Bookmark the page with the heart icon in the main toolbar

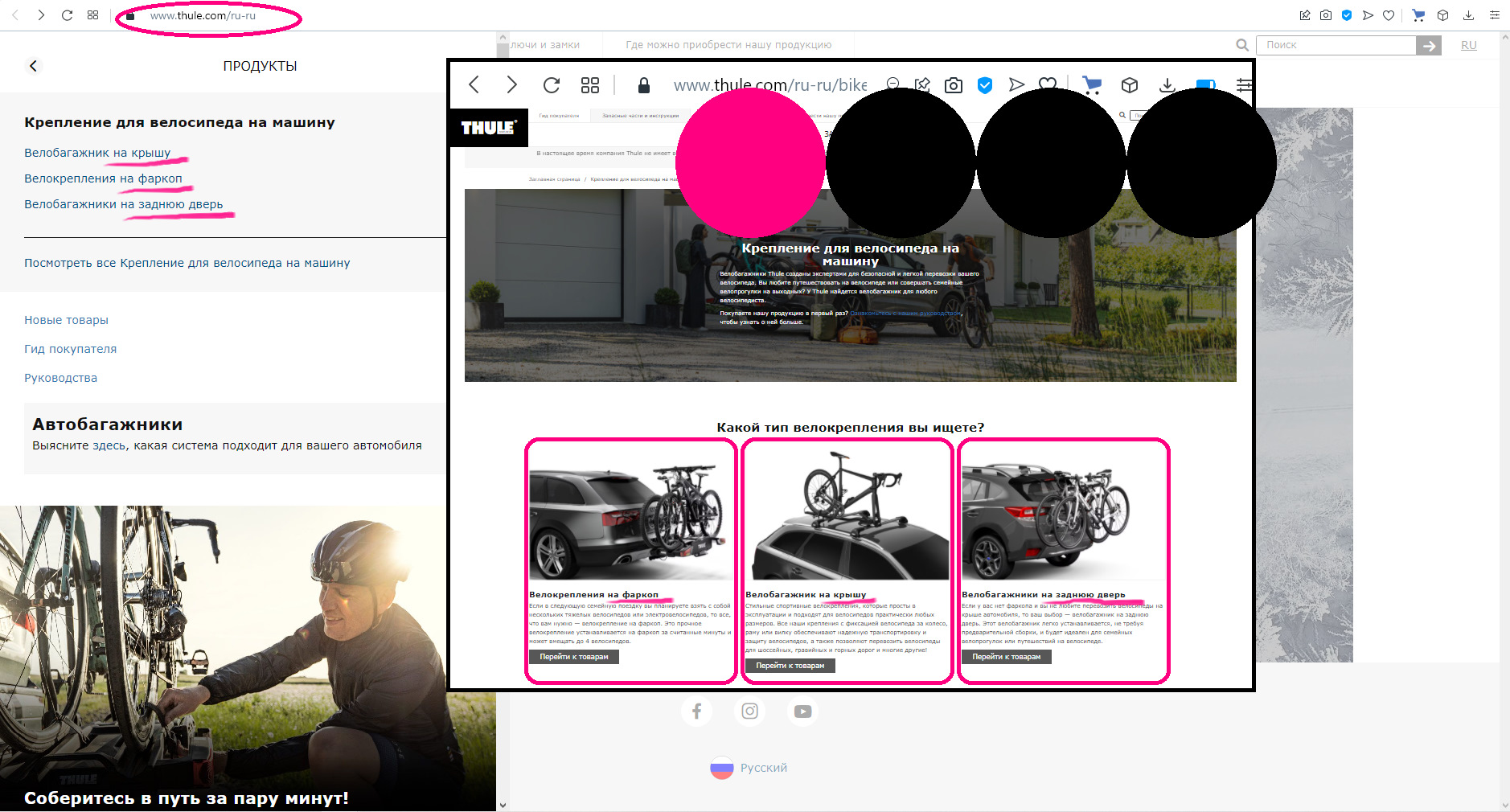coord(1389,15)
